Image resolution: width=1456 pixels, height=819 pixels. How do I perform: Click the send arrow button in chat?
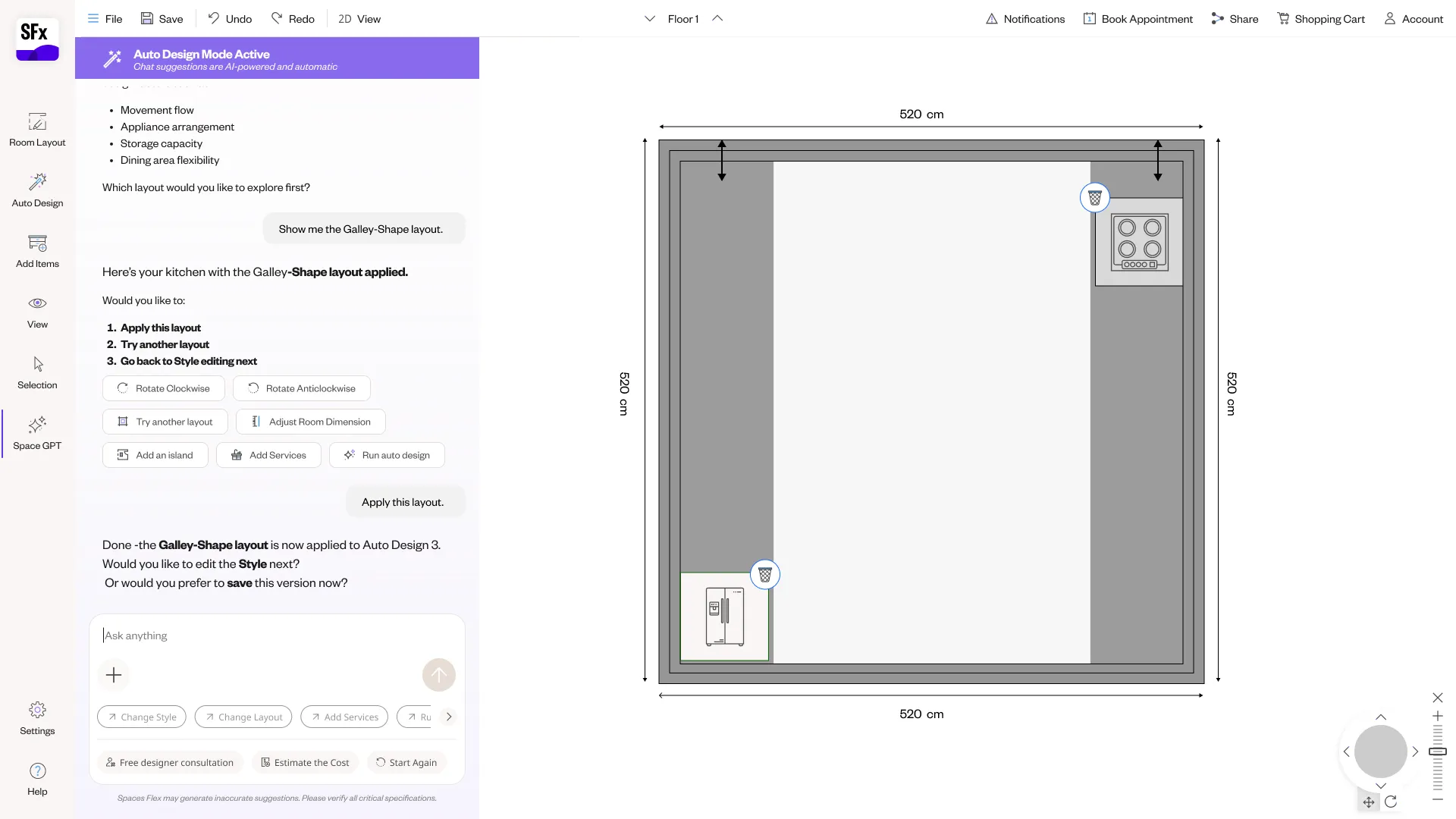[439, 675]
